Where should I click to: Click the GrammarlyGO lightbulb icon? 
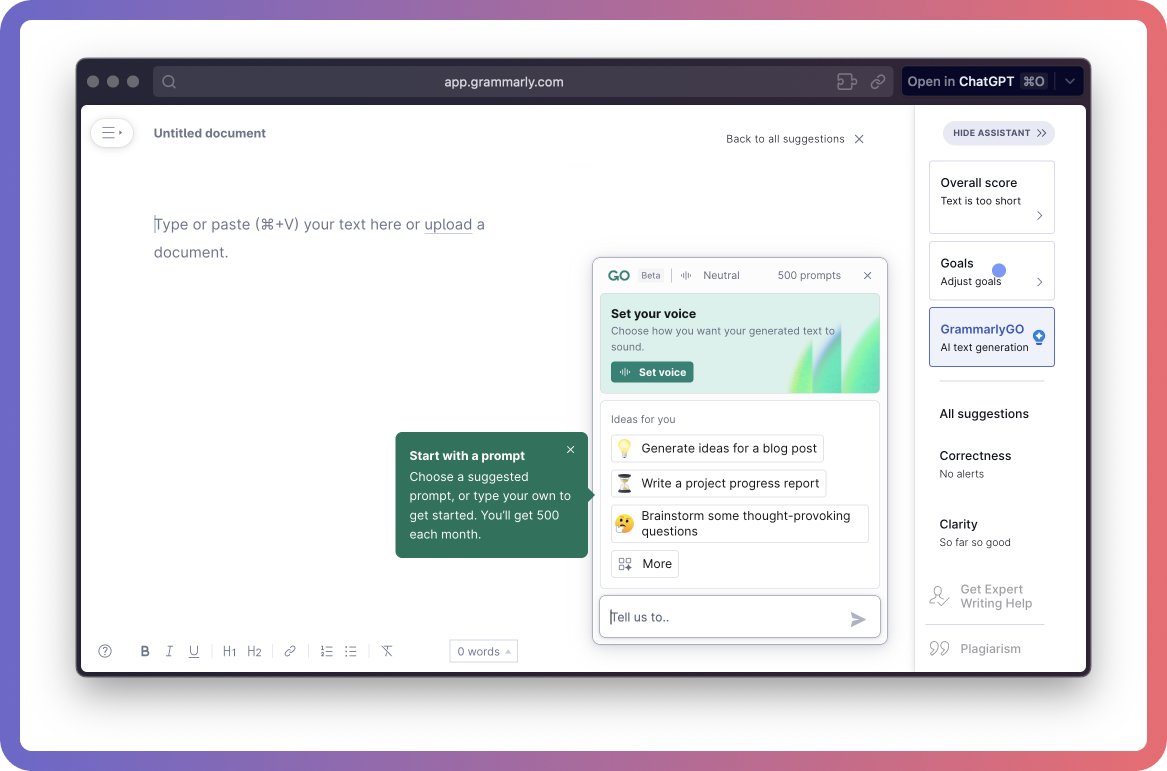point(1039,337)
